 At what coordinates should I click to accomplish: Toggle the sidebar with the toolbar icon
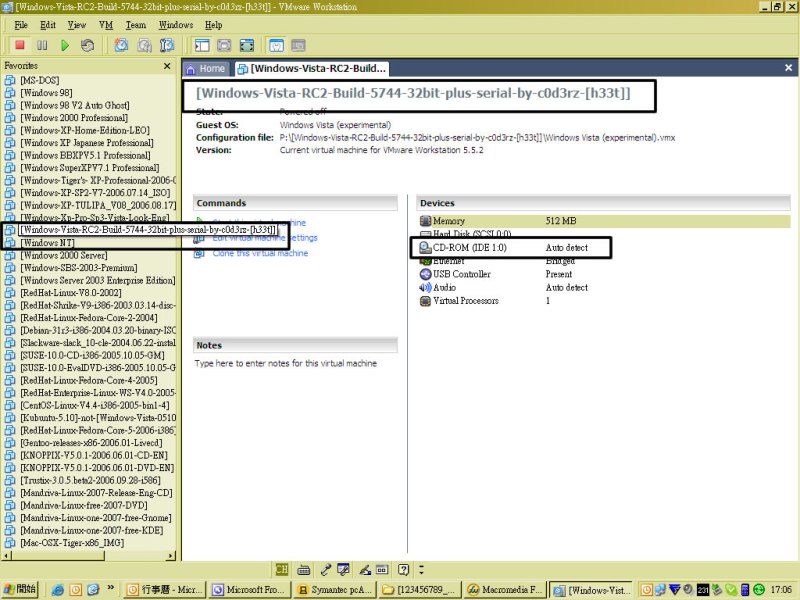(202, 45)
